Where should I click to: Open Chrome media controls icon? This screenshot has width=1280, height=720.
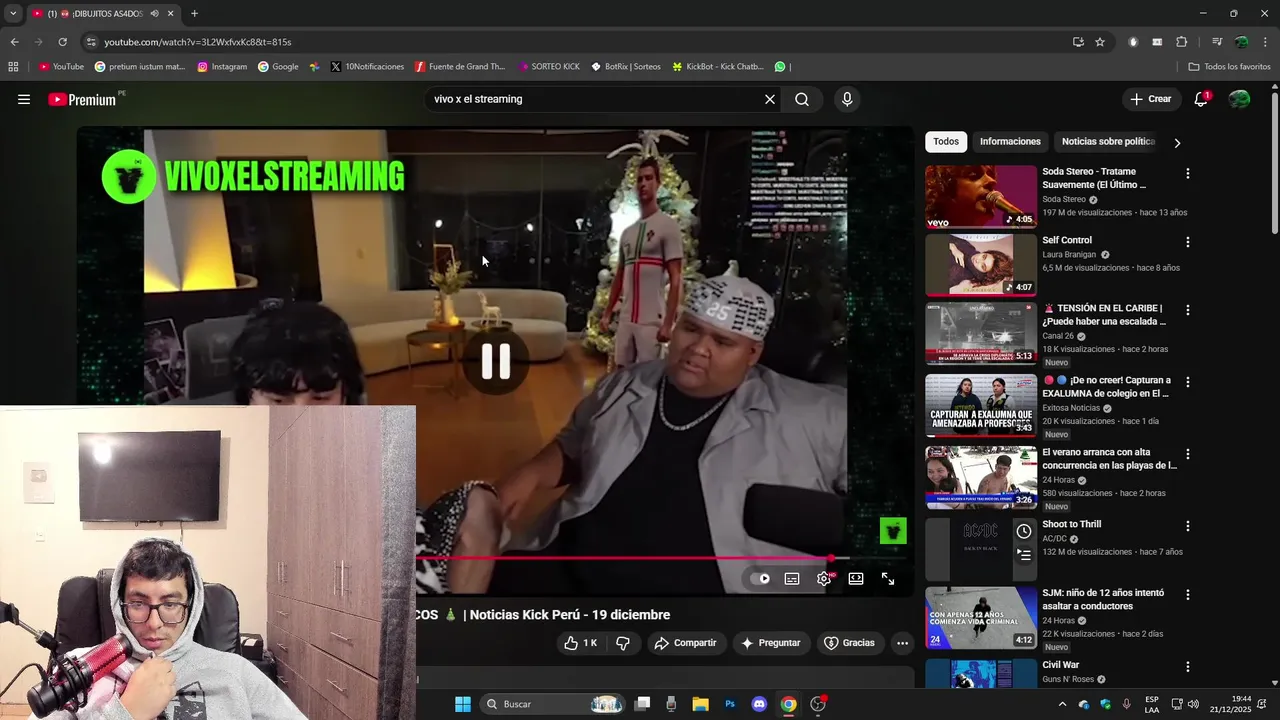(x=1217, y=42)
